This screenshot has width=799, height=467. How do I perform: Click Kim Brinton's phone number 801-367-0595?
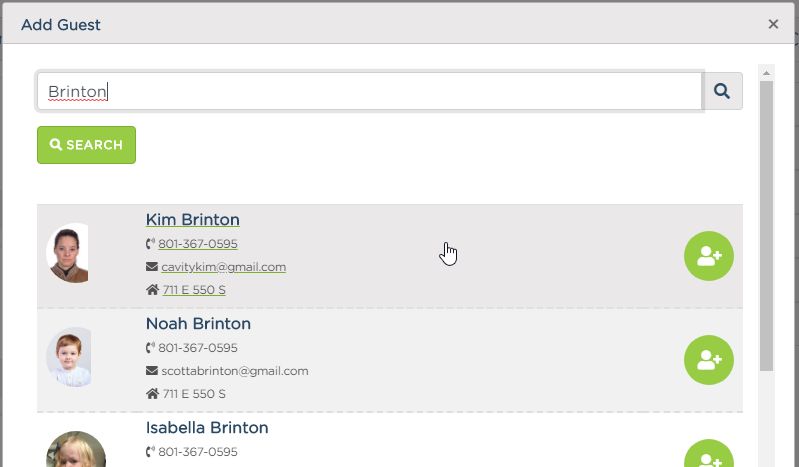point(198,244)
